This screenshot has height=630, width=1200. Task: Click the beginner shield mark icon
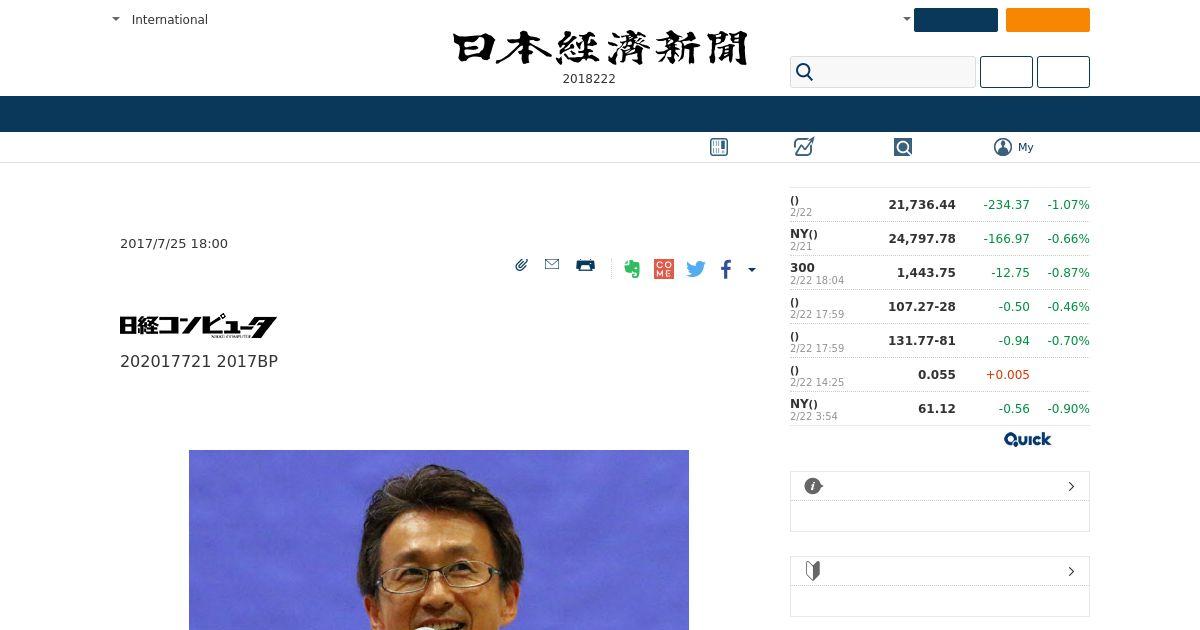(813, 571)
